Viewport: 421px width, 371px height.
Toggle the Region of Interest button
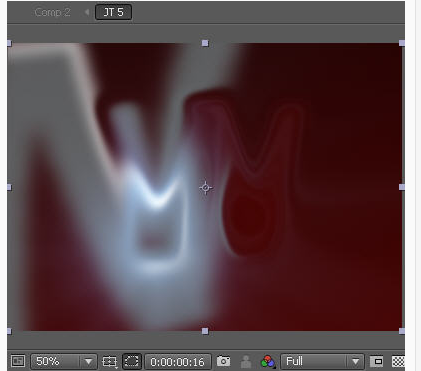[132, 361]
